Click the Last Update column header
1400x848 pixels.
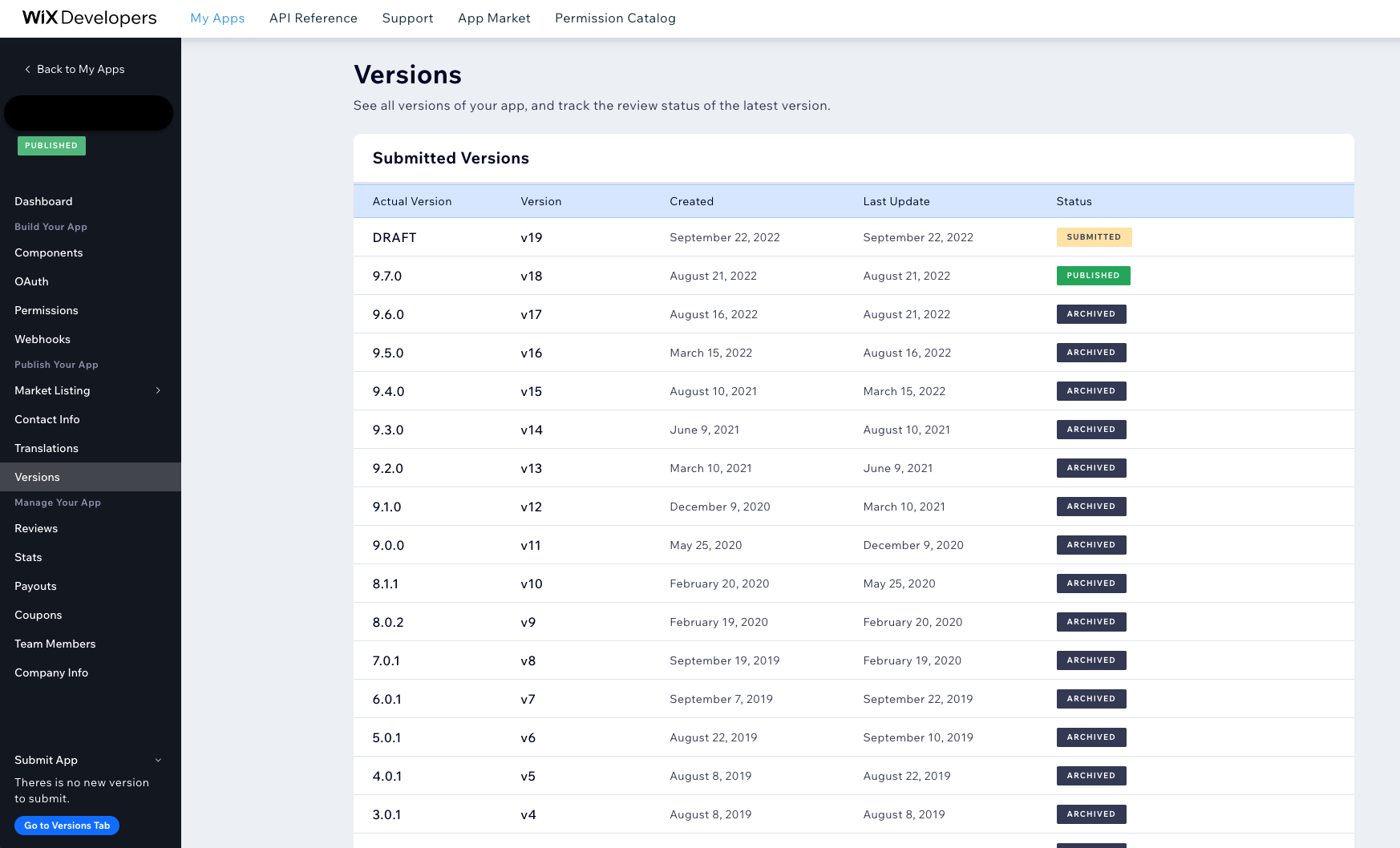point(896,201)
